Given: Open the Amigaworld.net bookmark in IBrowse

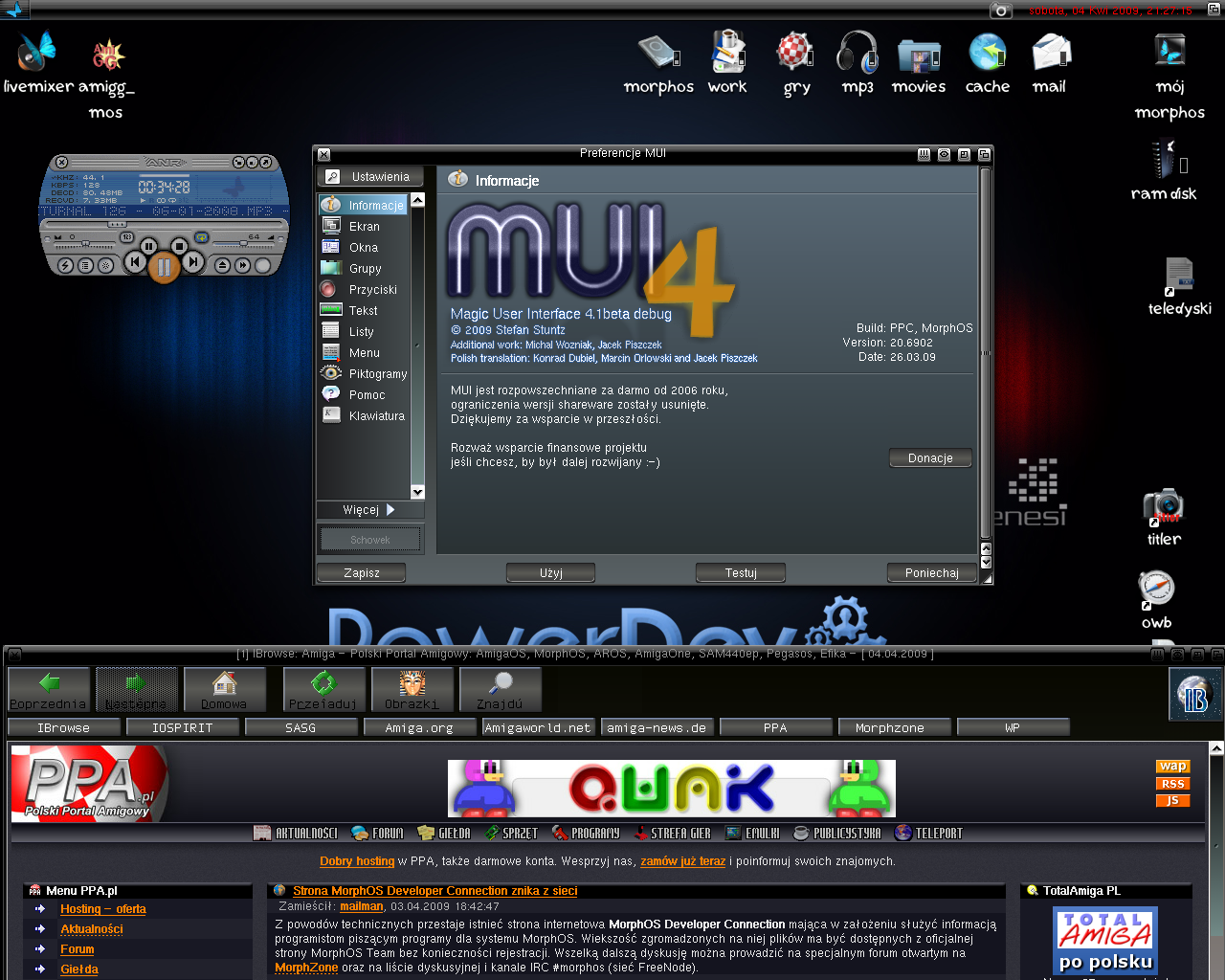Looking at the screenshot, I should click(539, 727).
